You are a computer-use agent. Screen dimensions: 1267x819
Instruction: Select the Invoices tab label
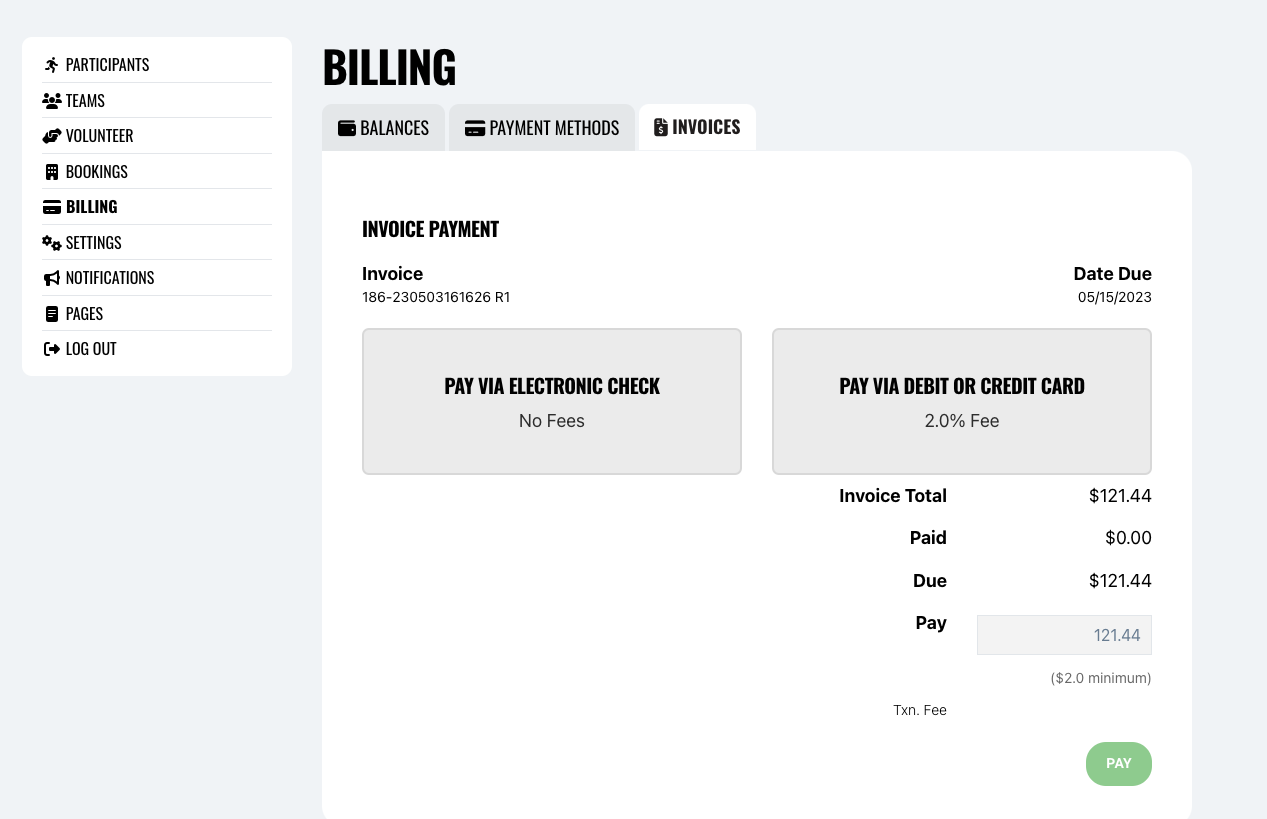point(706,127)
